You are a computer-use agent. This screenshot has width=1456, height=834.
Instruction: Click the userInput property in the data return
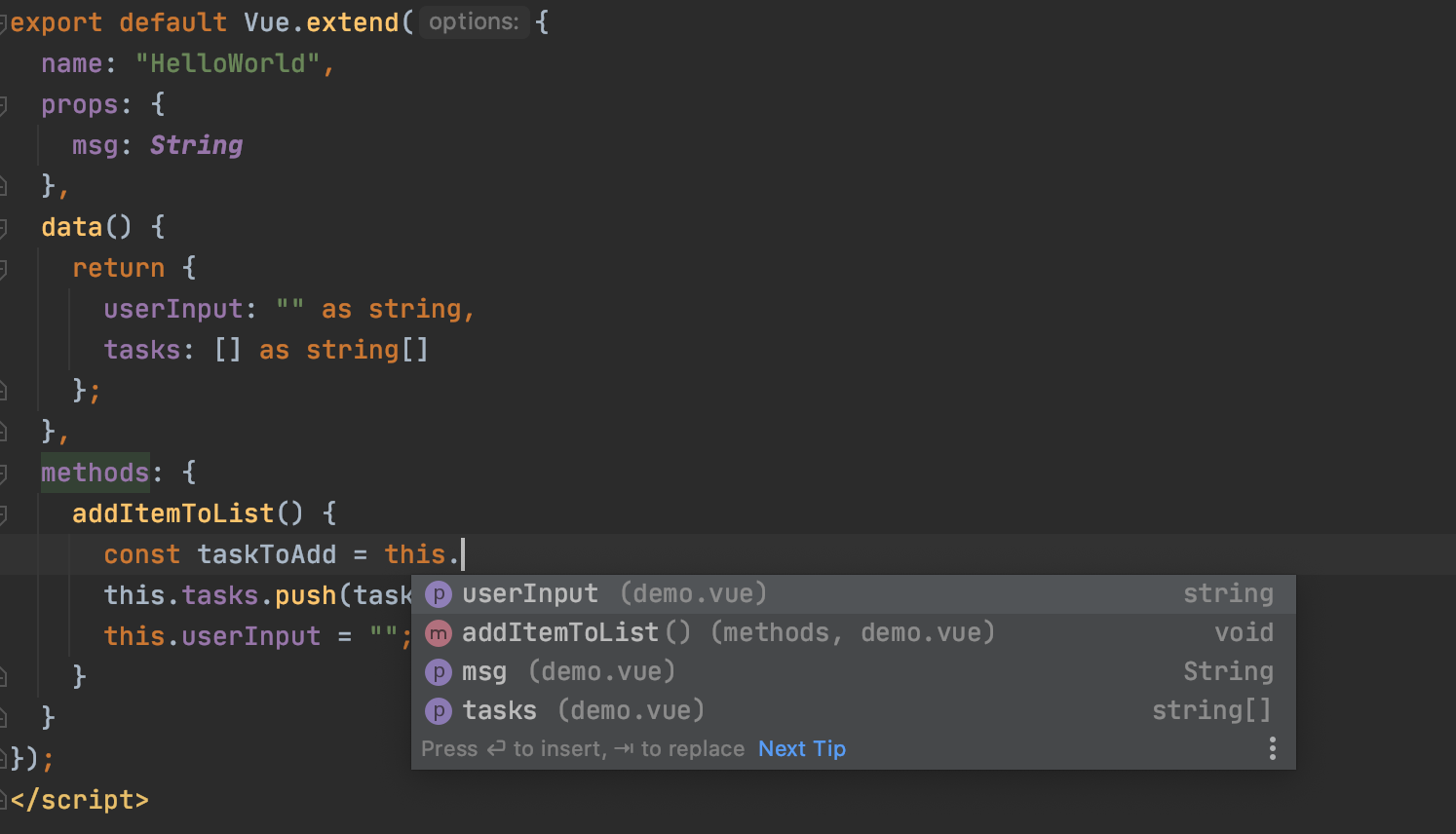pos(173,309)
